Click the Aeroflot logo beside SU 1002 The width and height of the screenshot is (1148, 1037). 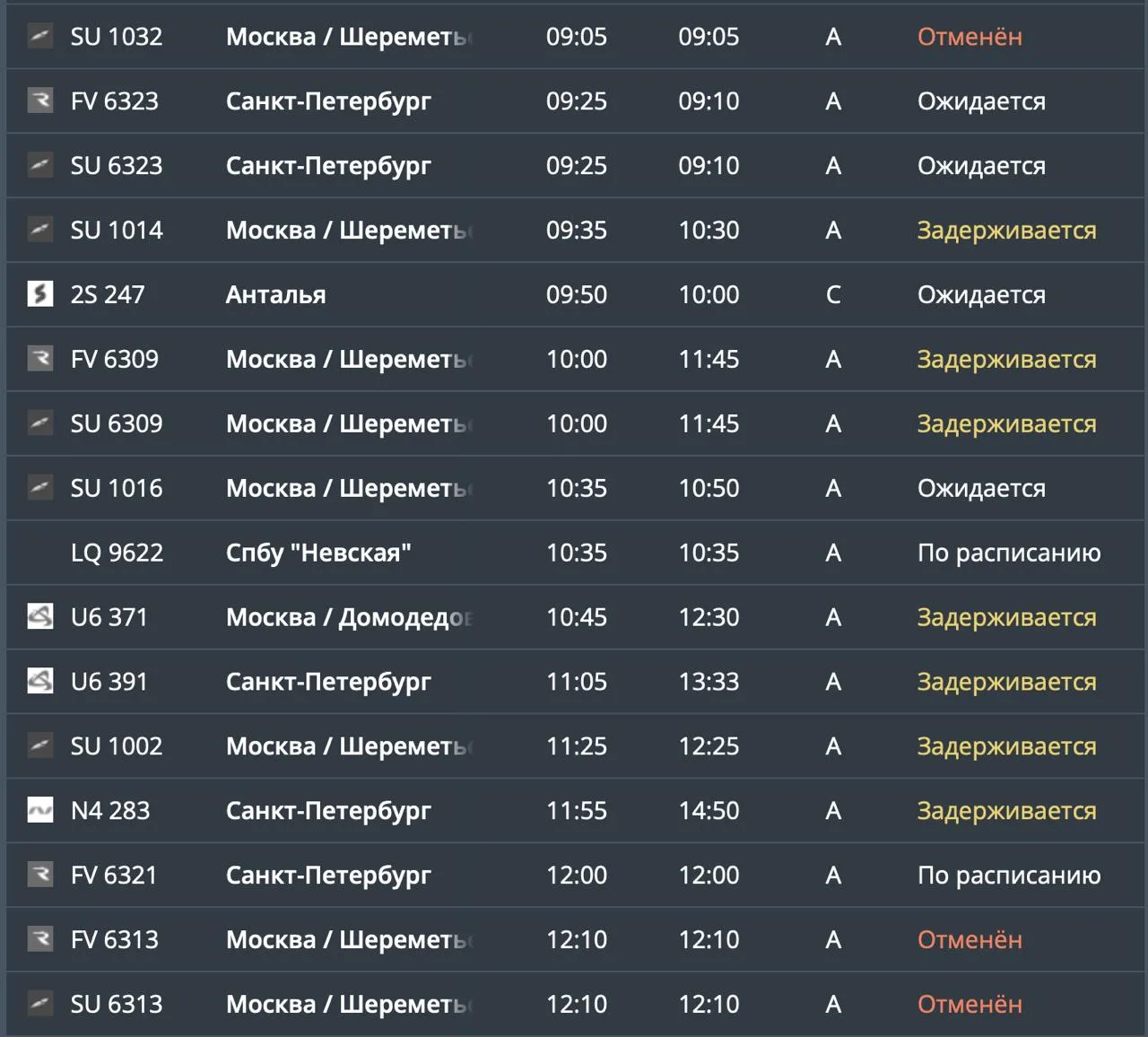(x=40, y=746)
